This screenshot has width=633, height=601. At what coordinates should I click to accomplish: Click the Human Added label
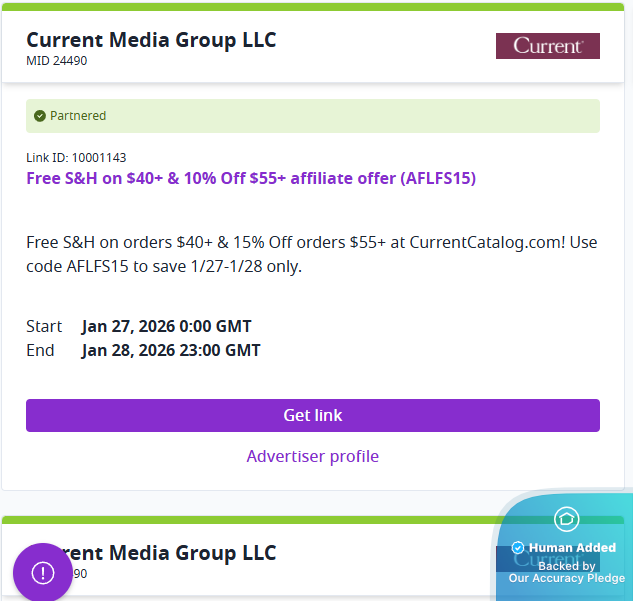(572, 548)
